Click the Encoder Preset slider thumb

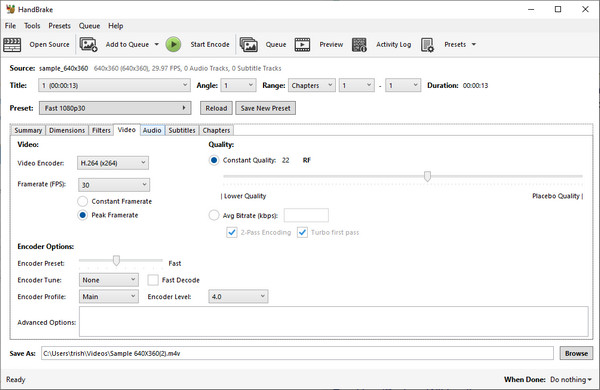(116, 260)
